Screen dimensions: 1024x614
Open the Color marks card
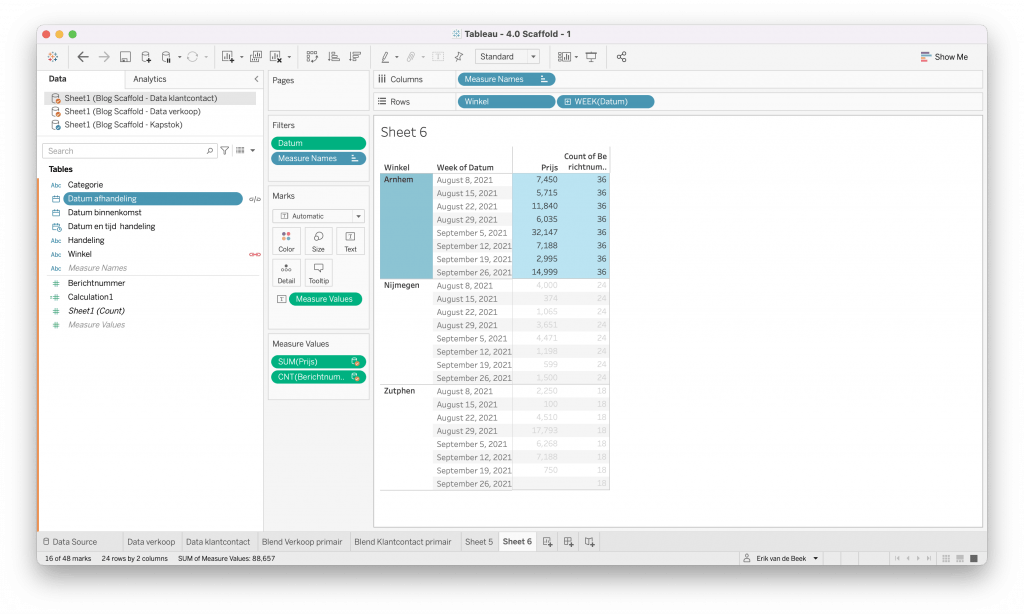click(286, 241)
